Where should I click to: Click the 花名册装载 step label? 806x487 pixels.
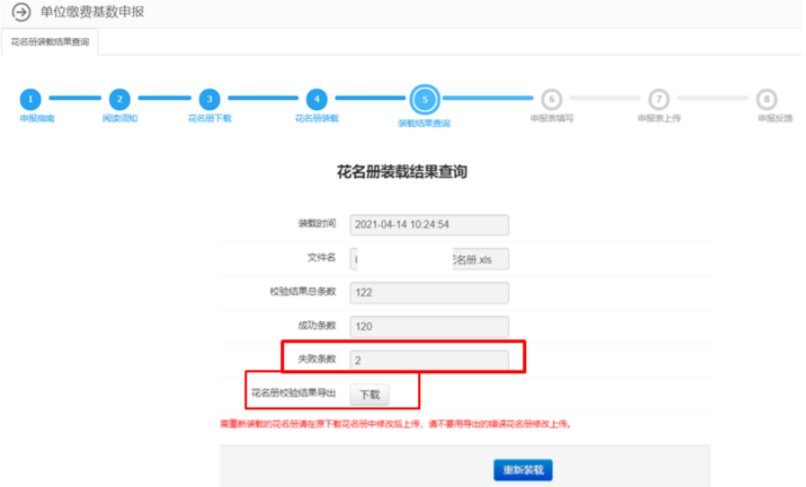317,118
